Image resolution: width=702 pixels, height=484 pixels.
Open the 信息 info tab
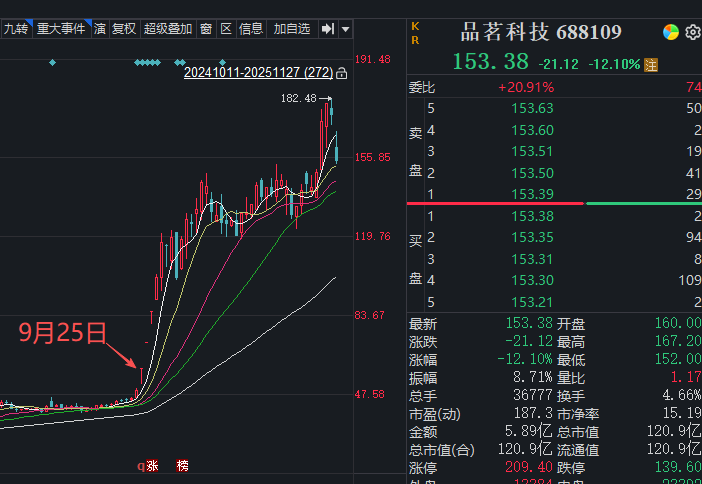pos(251,29)
